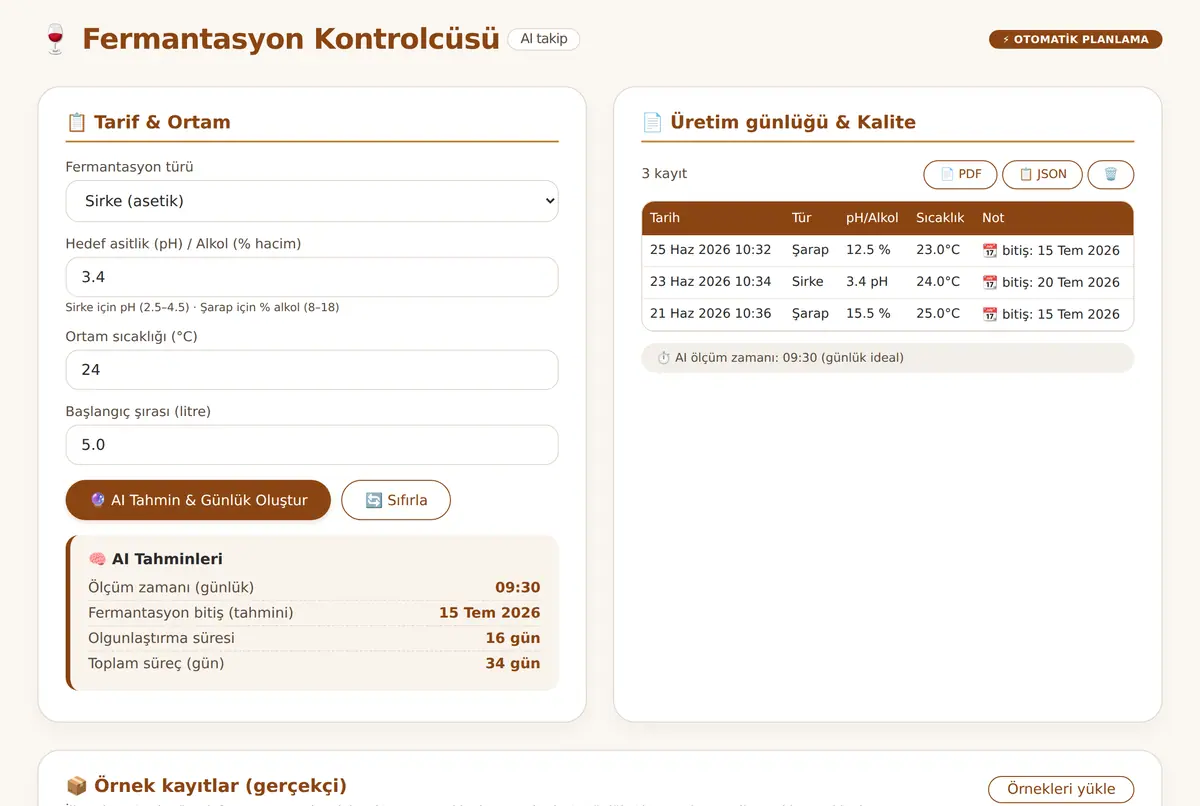Open the Fermantasyon türü dropdown

coord(312,201)
